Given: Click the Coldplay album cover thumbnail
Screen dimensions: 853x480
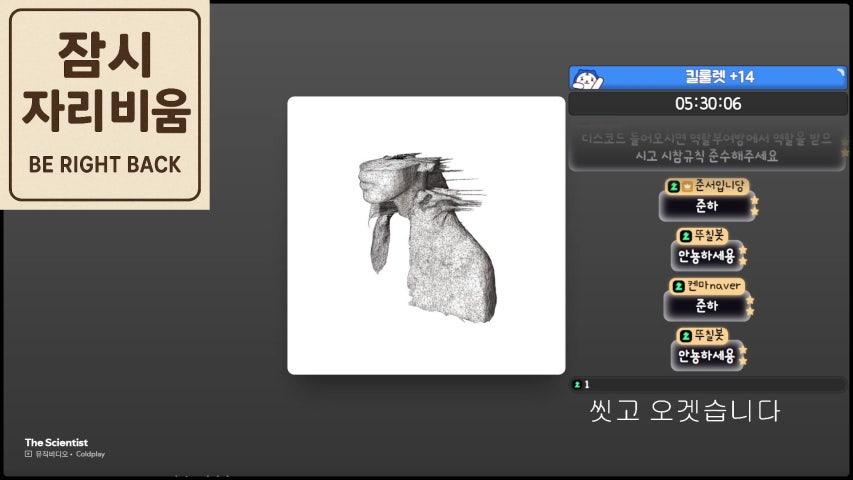Looking at the screenshot, I should tap(426, 235).
